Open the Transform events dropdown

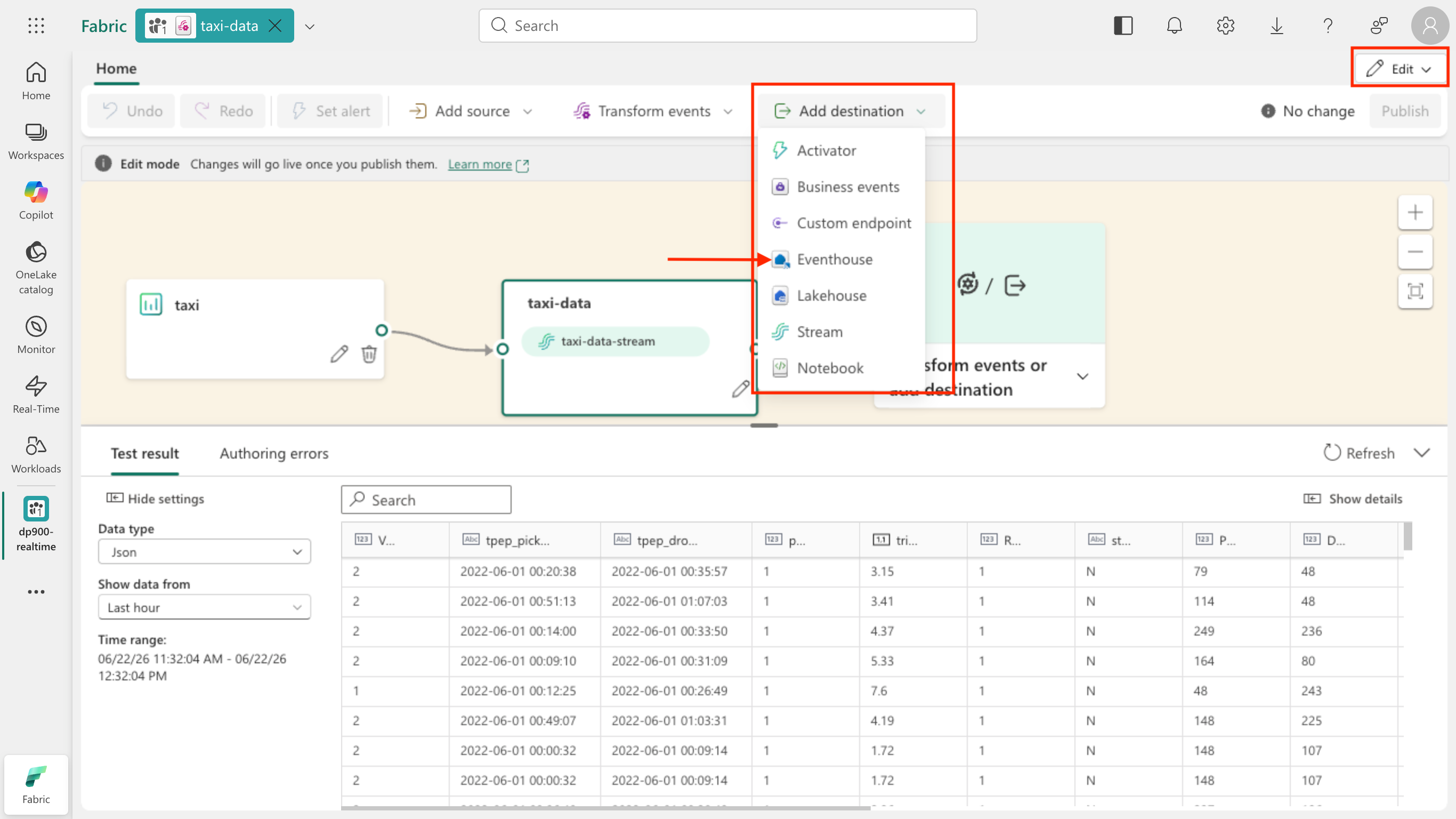click(x=653, y=111)
